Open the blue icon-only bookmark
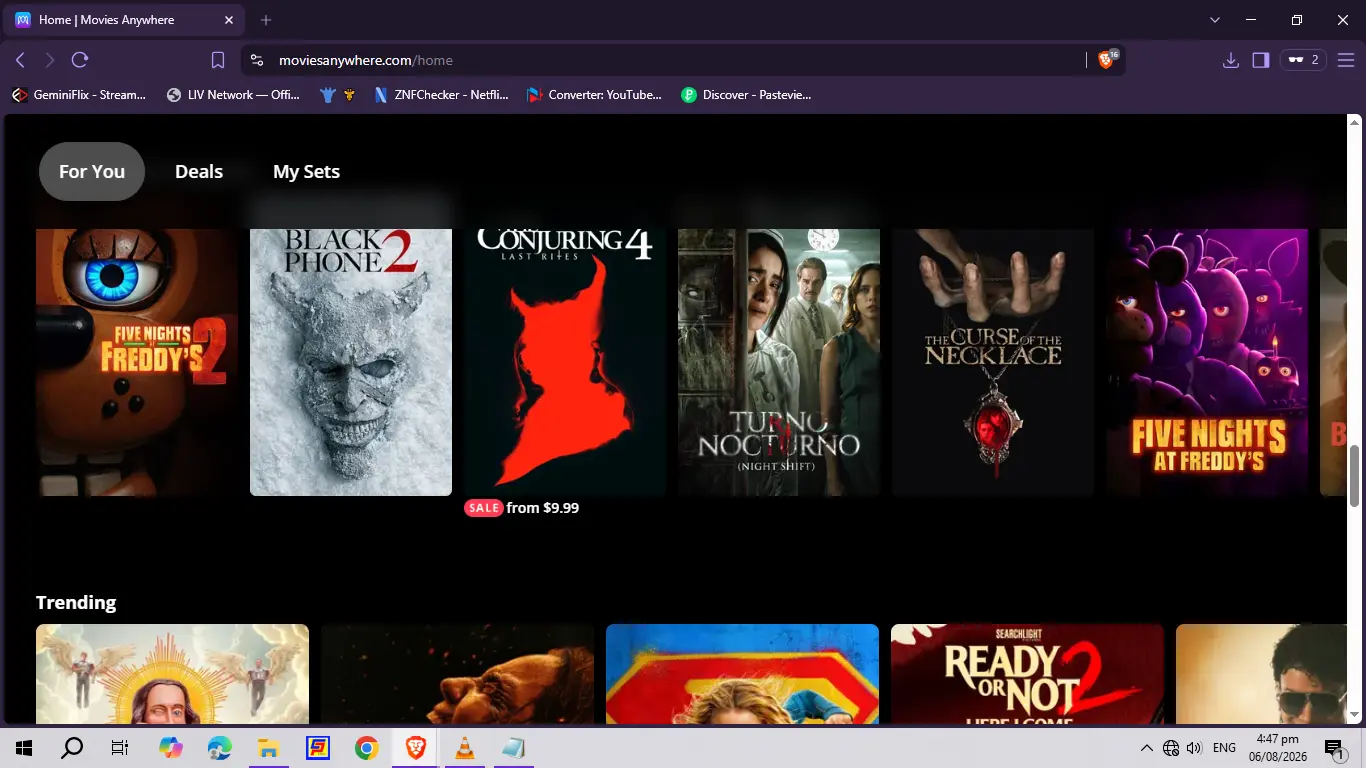The image size is (1366, 768). tap(327, 95)
